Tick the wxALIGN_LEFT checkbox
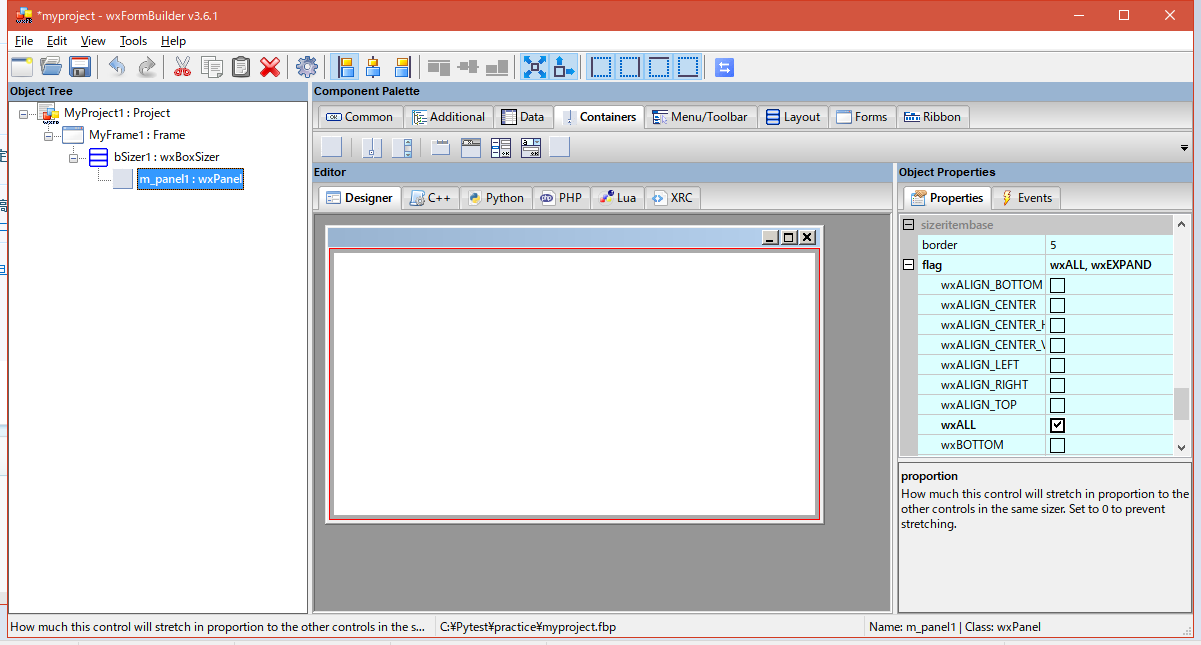The width and height of the screenshot is (1201, 645). pyautogui.click(x=1057, y=365)
